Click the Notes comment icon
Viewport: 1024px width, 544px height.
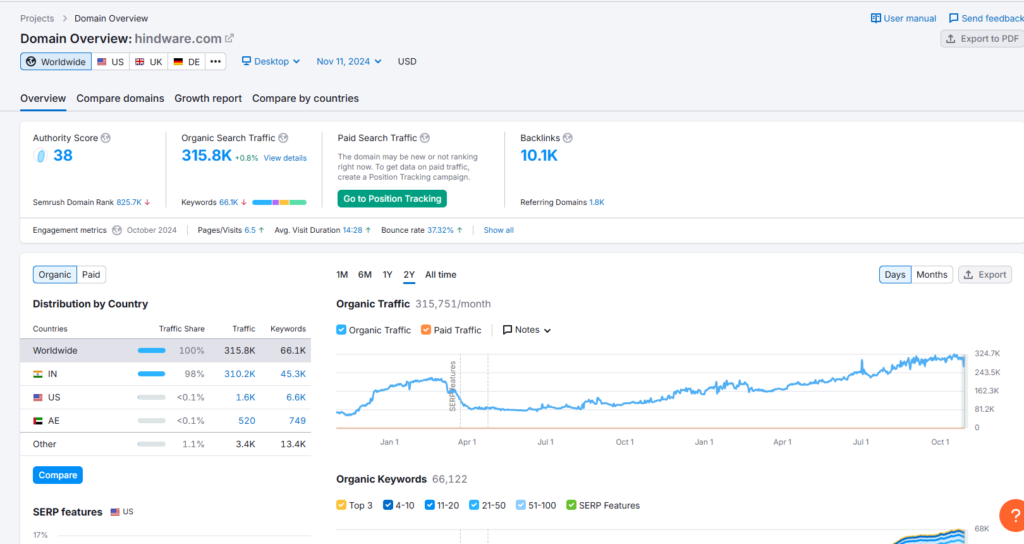click(507, 330)
